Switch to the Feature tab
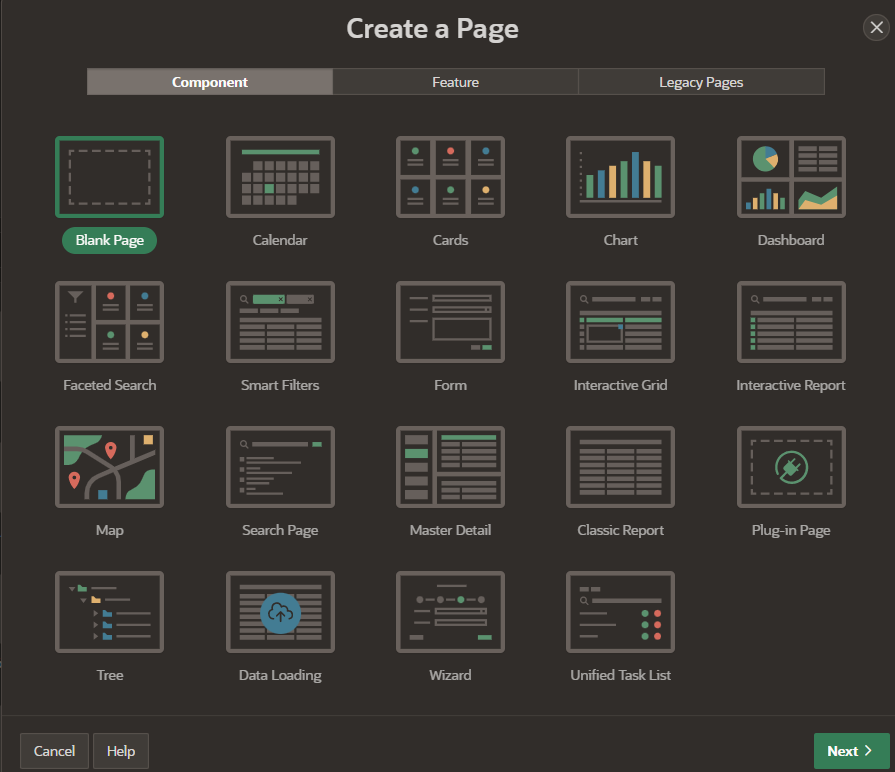The height and width of the screenshot is (772, 895). 455,82
